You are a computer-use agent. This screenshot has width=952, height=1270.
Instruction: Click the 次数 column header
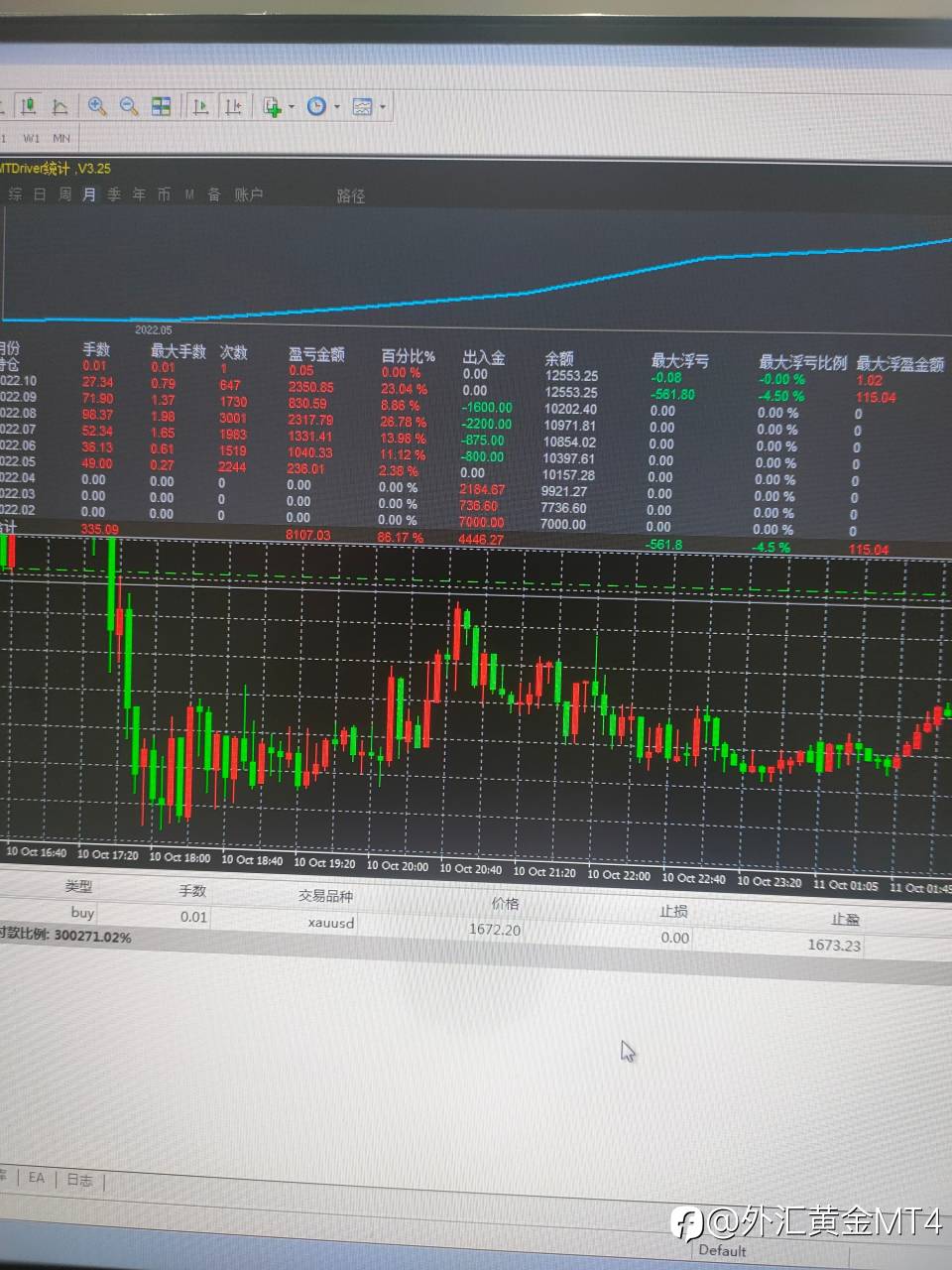[x=234, y=352]
